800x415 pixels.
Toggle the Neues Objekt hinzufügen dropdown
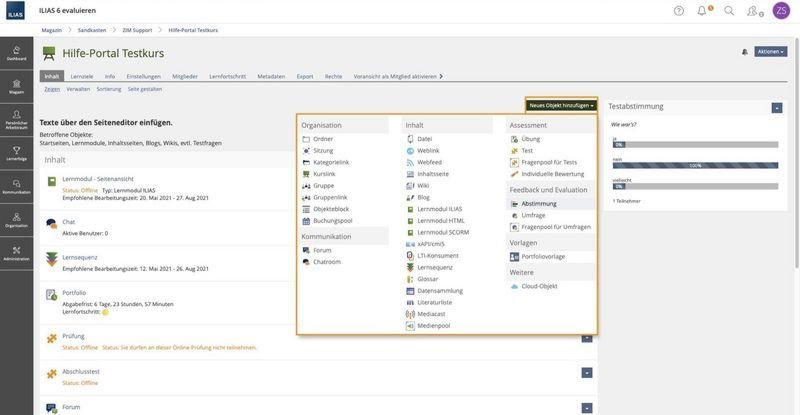pyautogui.click(x=561, y=105)
